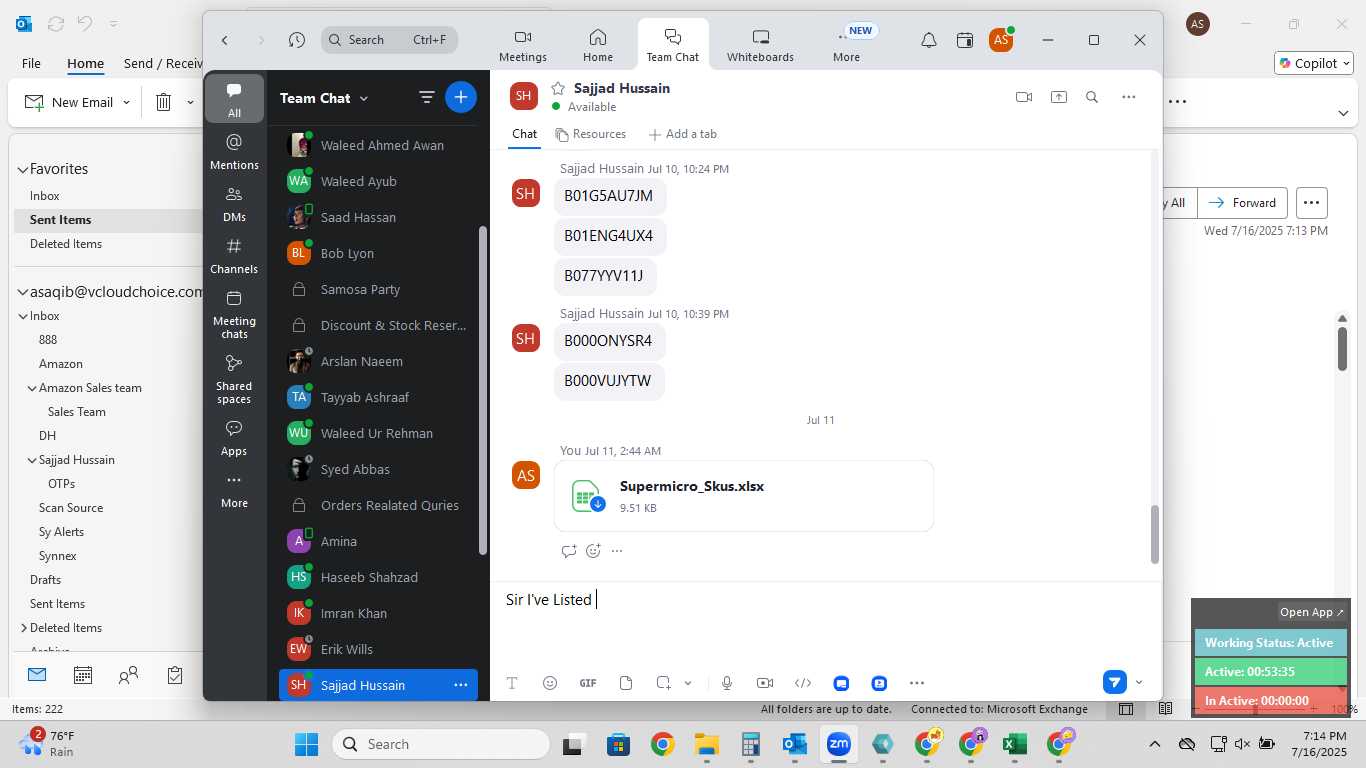Open the Zoom notifications bell
This screenshot has width=1366, height=768.
[929, 40]
